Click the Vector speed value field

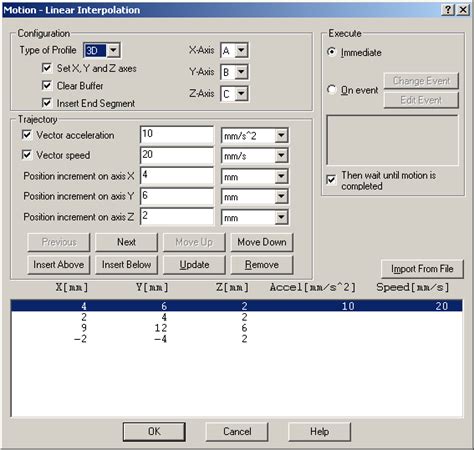(x=177, y=155)
